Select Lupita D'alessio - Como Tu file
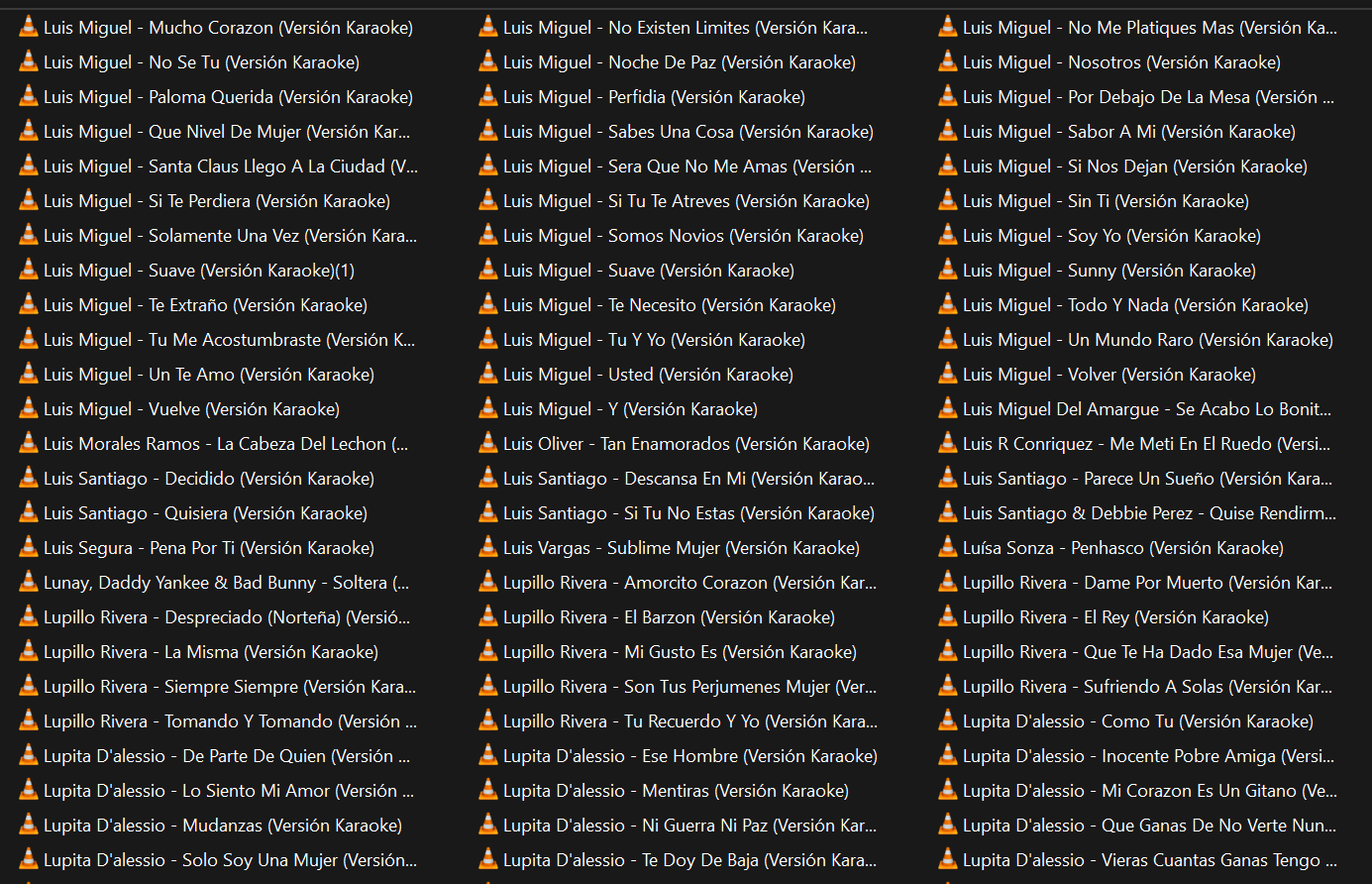Image resolution: width=1372 pixels, height=884 pixels. coord(1137,721)
